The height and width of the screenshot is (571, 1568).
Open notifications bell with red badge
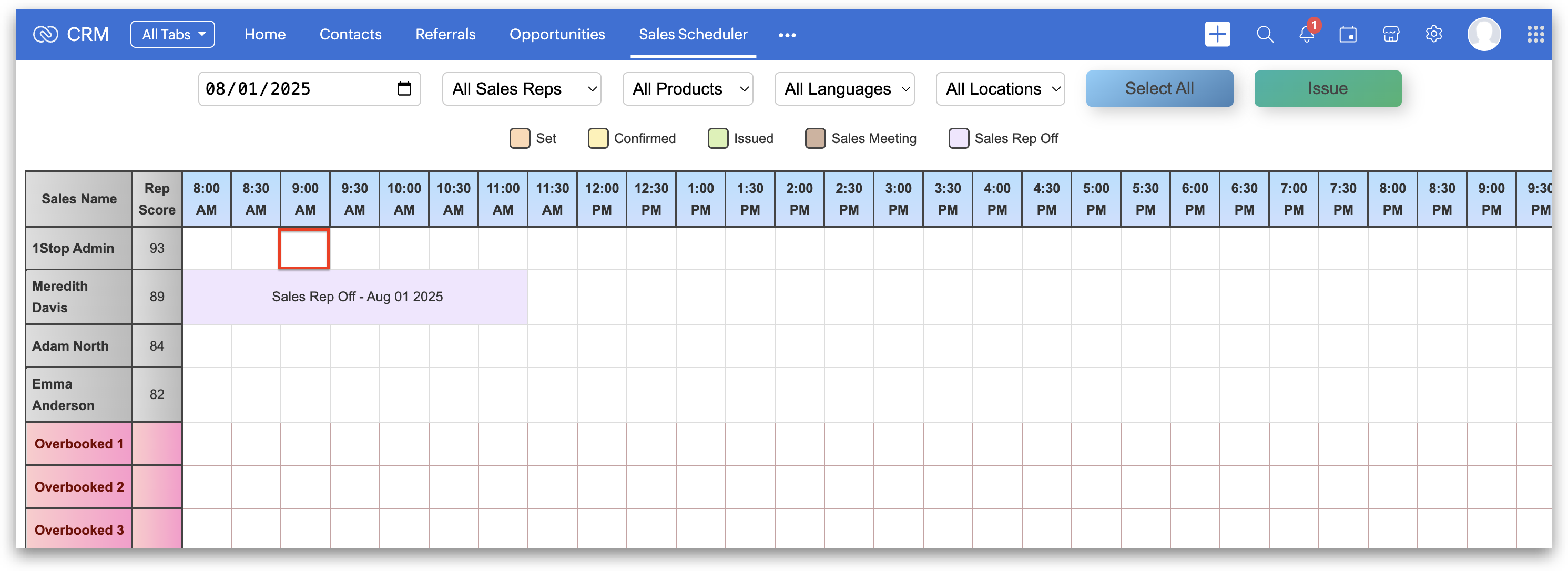(1306, 34)
